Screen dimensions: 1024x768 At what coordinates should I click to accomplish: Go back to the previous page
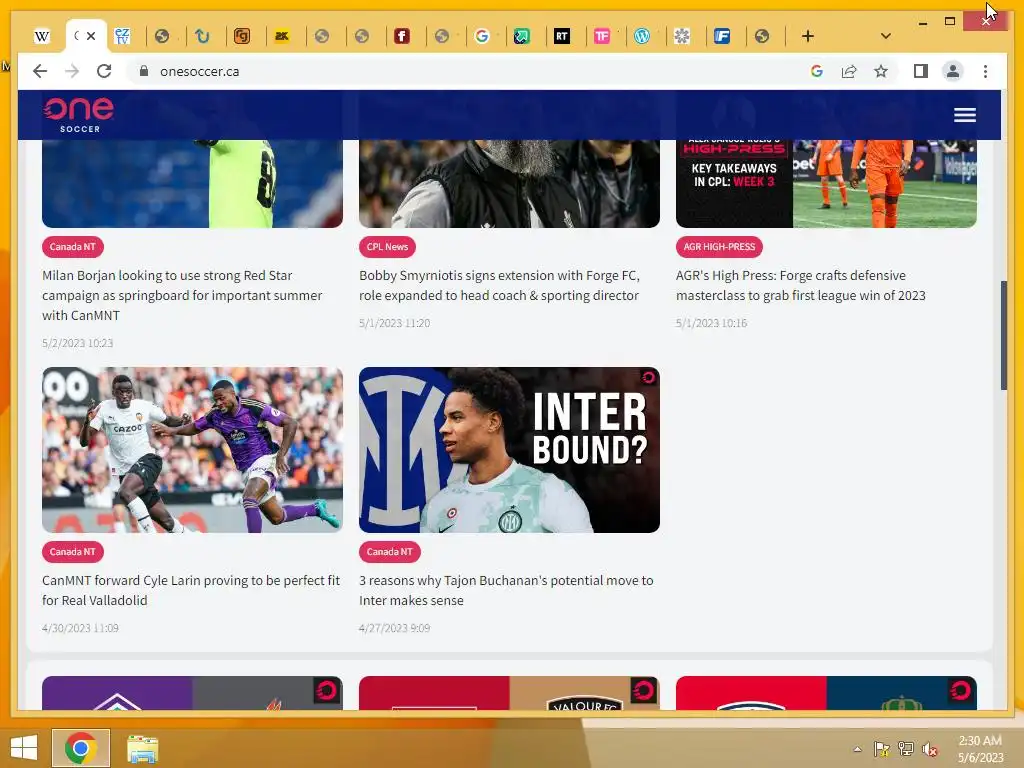click(40, 71)
